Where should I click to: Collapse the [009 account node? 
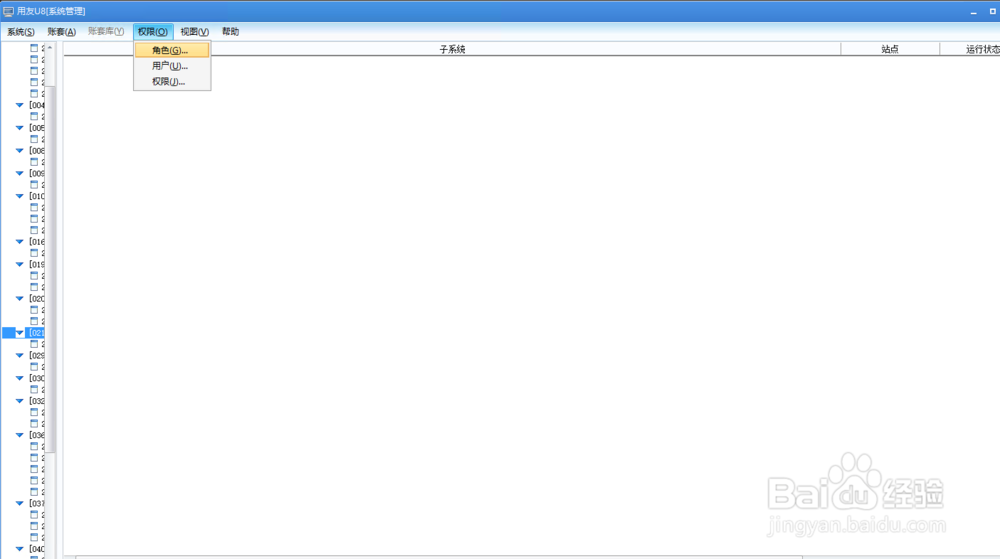[x=20, y=173]
